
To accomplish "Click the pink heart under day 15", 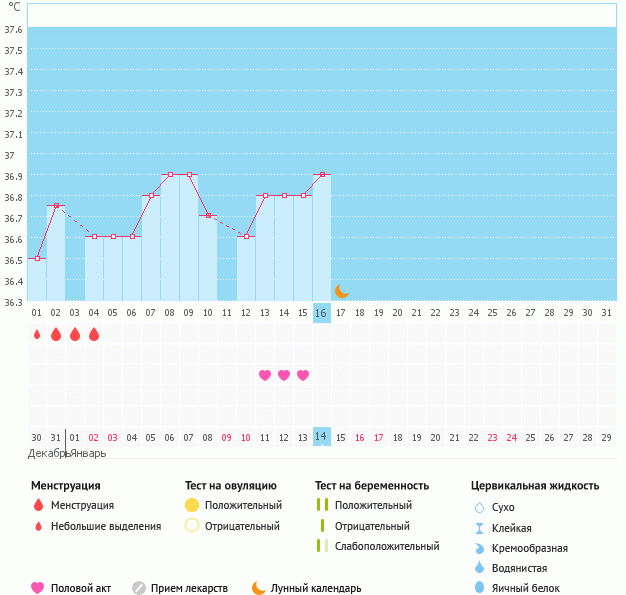I will pyautogui.click(x=303, y=375).
